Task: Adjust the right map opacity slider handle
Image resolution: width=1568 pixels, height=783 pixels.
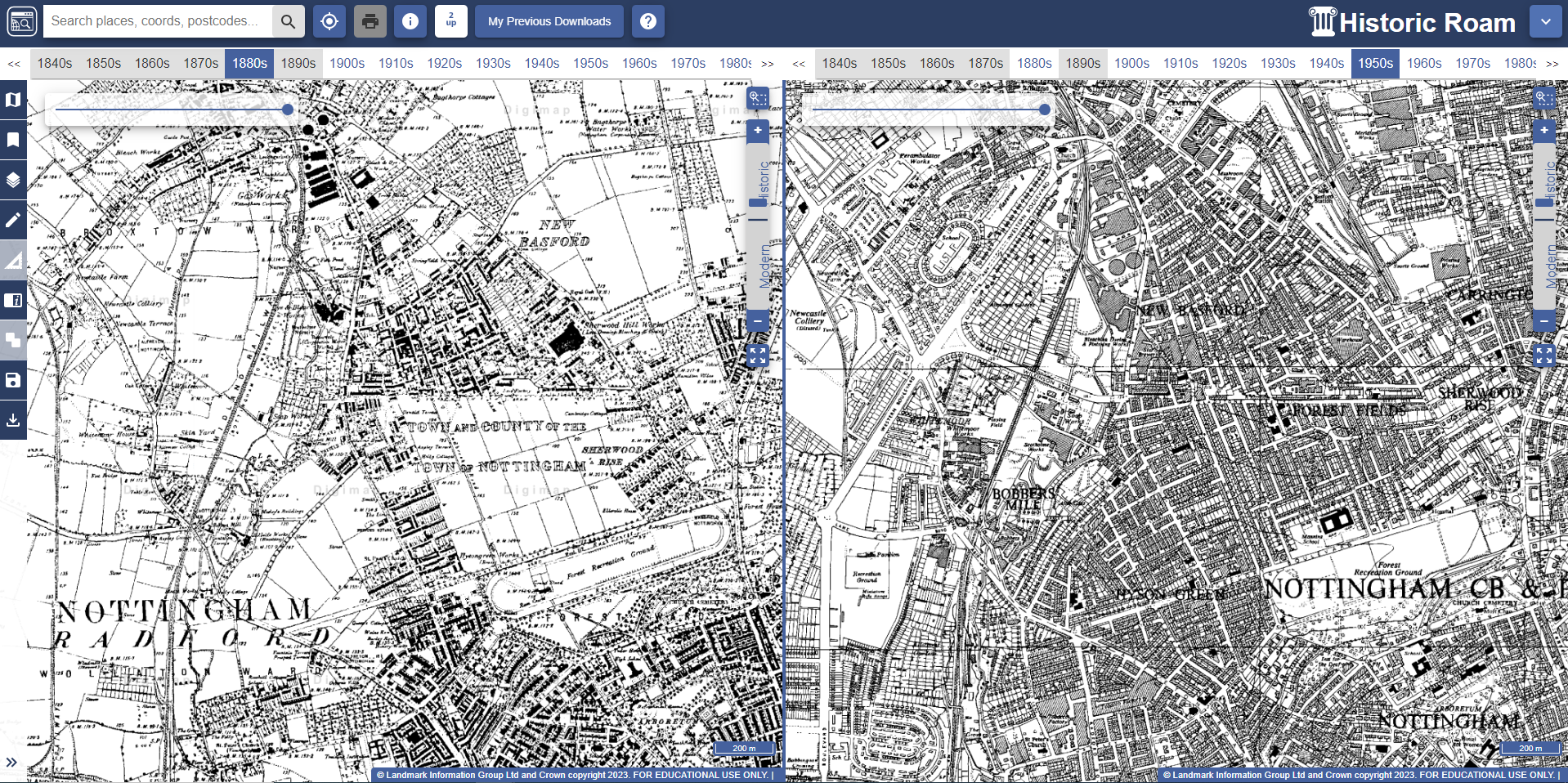Action: coord(1045,110)
